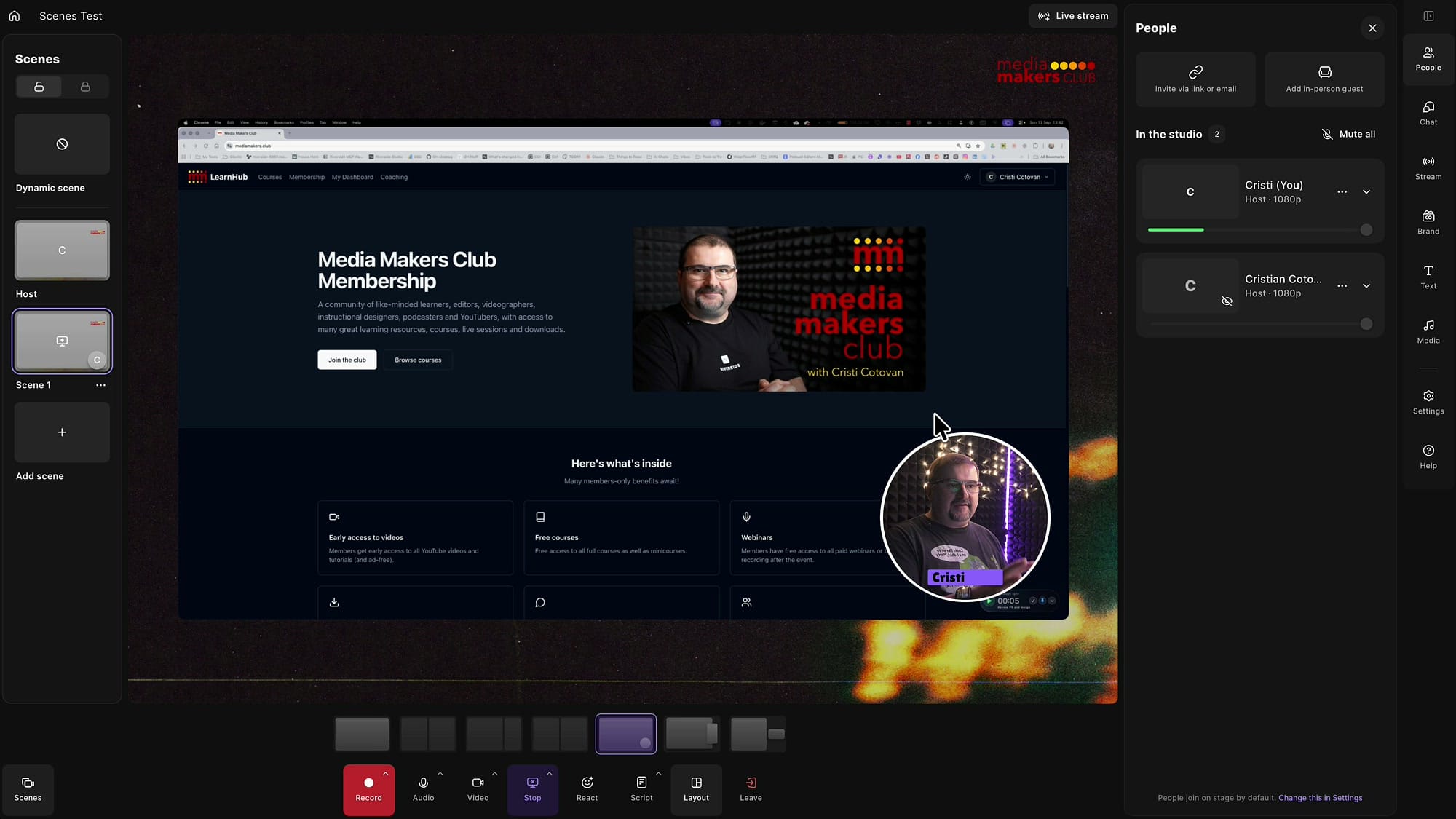Add a new scene
This screenshot has width=1456, height=819.
62,432
